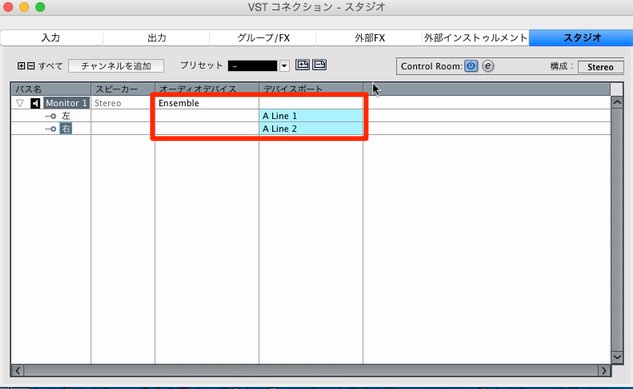Open the 外部インストゥルメント tab
Viewport: 633px width, 389px height.
pos(476,38)
